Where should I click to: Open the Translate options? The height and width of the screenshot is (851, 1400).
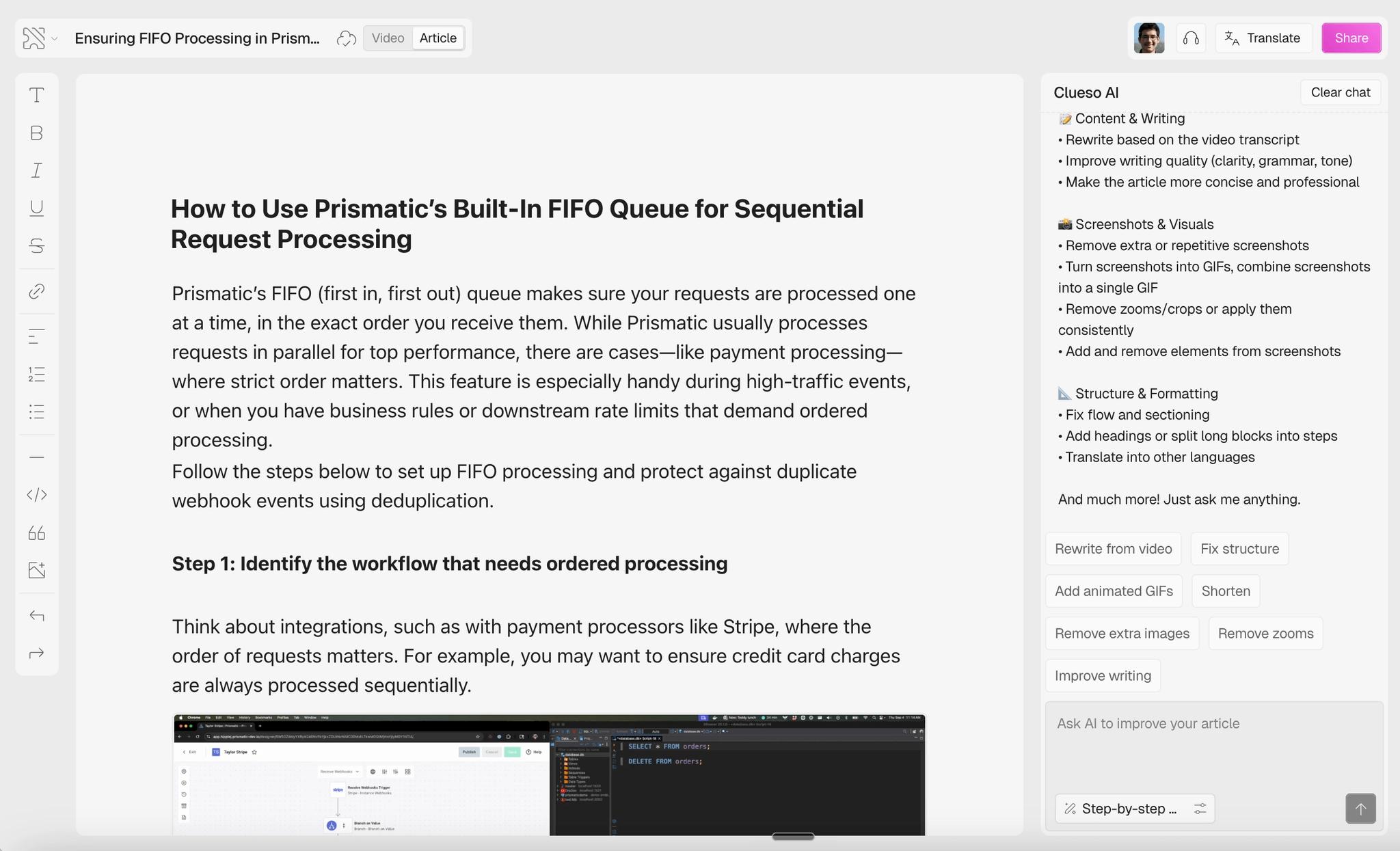tap(1263, 38)
